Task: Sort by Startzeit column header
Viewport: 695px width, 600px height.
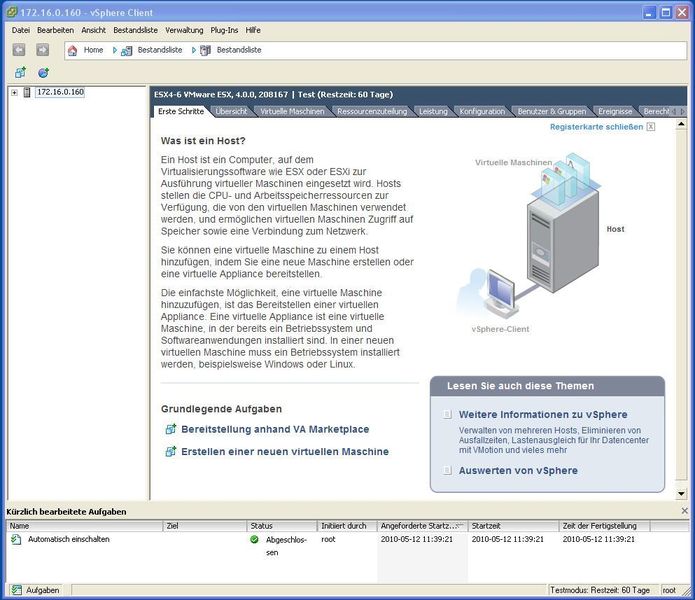Action: tap(513, 526)
